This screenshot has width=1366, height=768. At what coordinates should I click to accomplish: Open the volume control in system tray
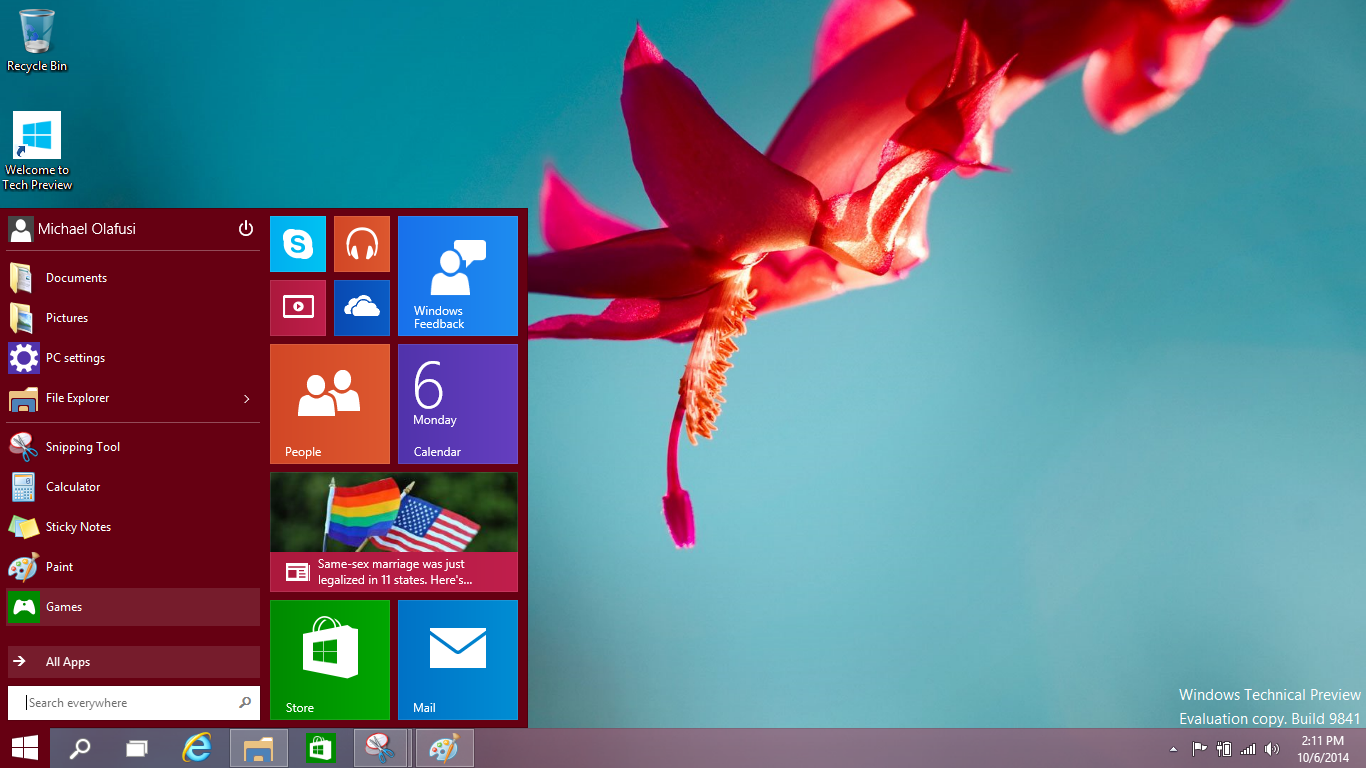1272,747
